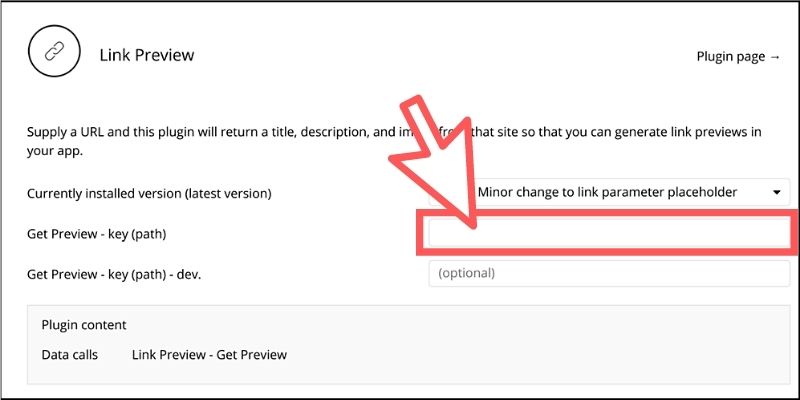Click the '(optional)' placeholder text
Viewport: 800px width, 400px height.
tap(466, 273)
